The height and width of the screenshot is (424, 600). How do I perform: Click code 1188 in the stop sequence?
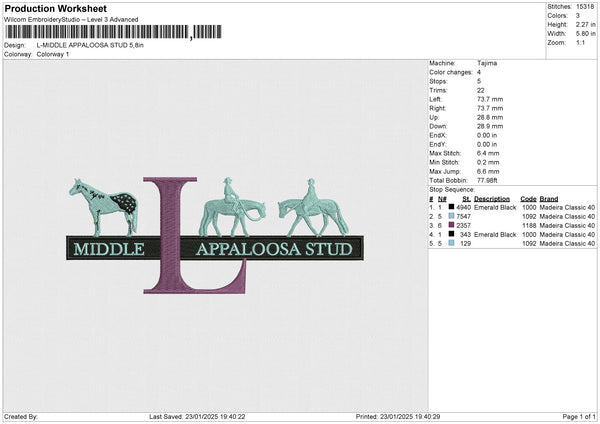[529, 225]
